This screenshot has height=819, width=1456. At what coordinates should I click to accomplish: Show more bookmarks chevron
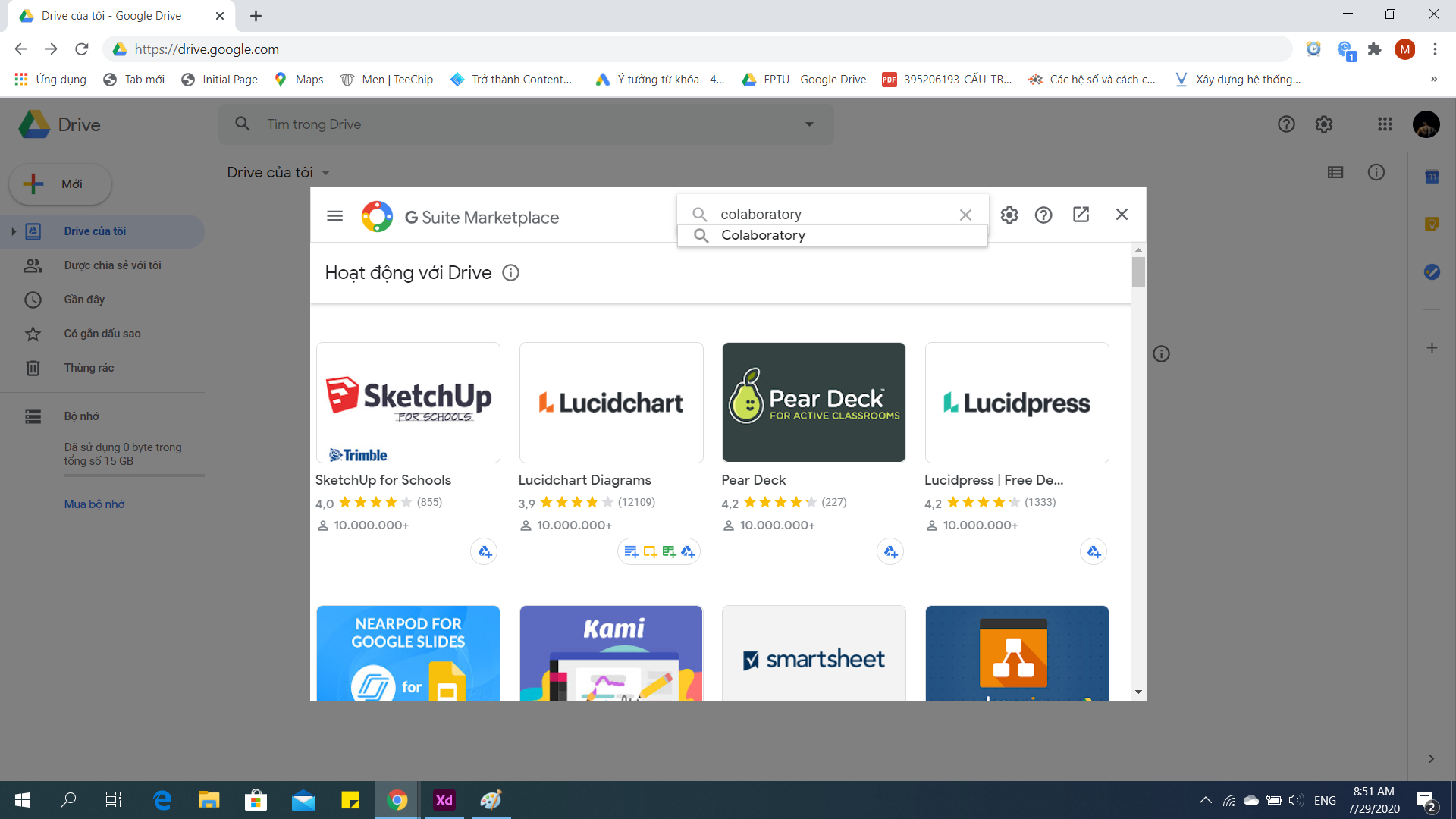pos(1433,80)
